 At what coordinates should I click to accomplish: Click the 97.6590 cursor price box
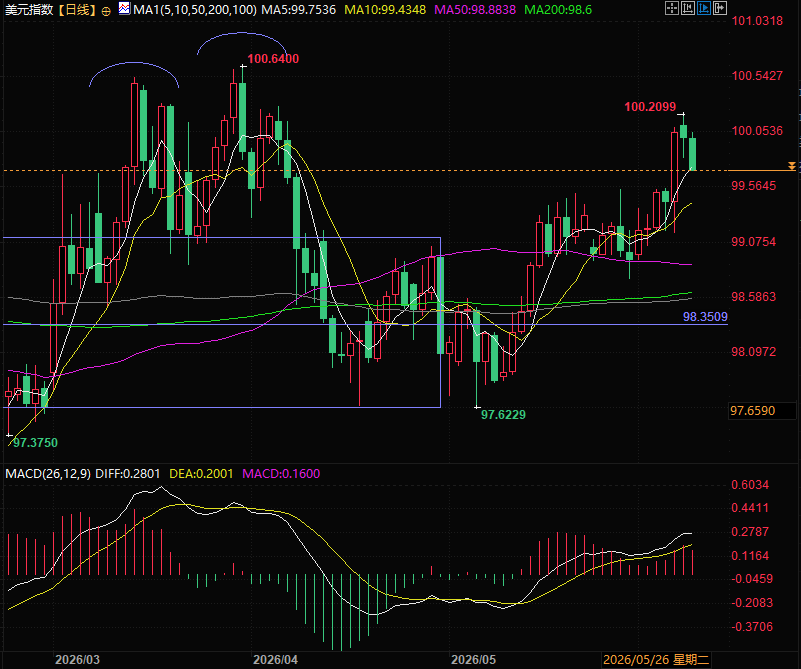click(x=762, y=411)
